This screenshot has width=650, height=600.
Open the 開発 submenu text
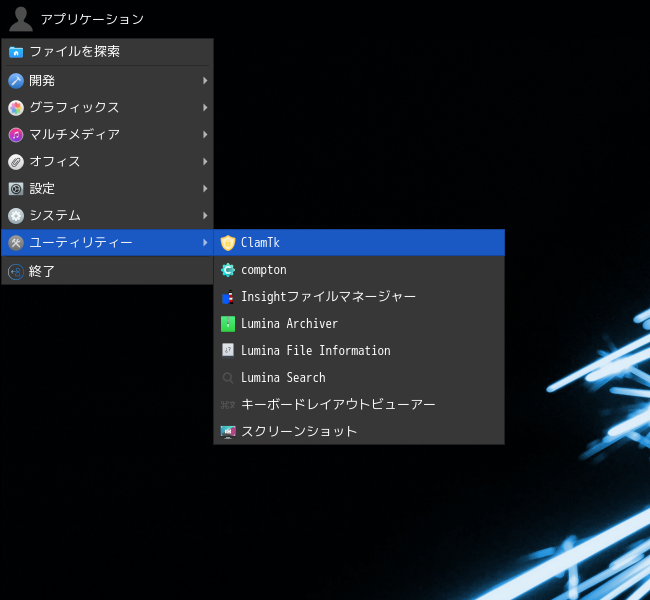click(x=42, y=81)
